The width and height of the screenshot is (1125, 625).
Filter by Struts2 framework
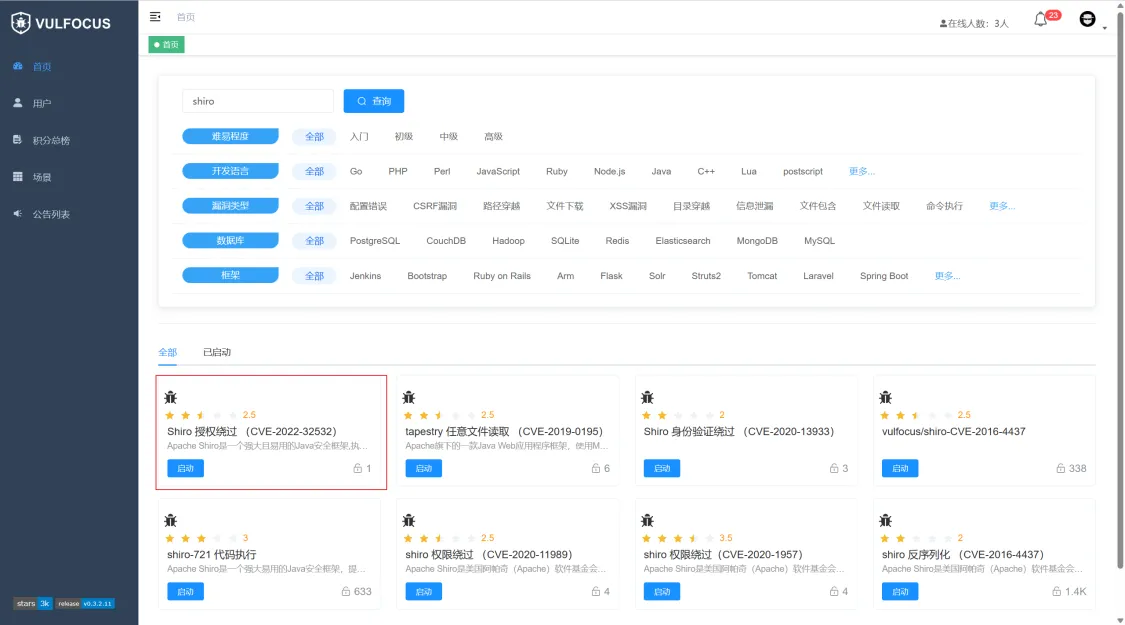706,276
